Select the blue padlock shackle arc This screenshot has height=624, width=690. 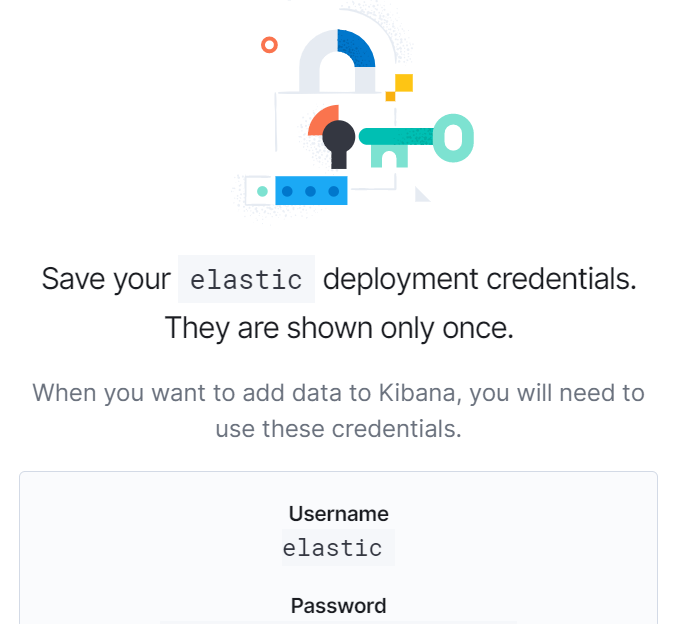pos(357,48)
